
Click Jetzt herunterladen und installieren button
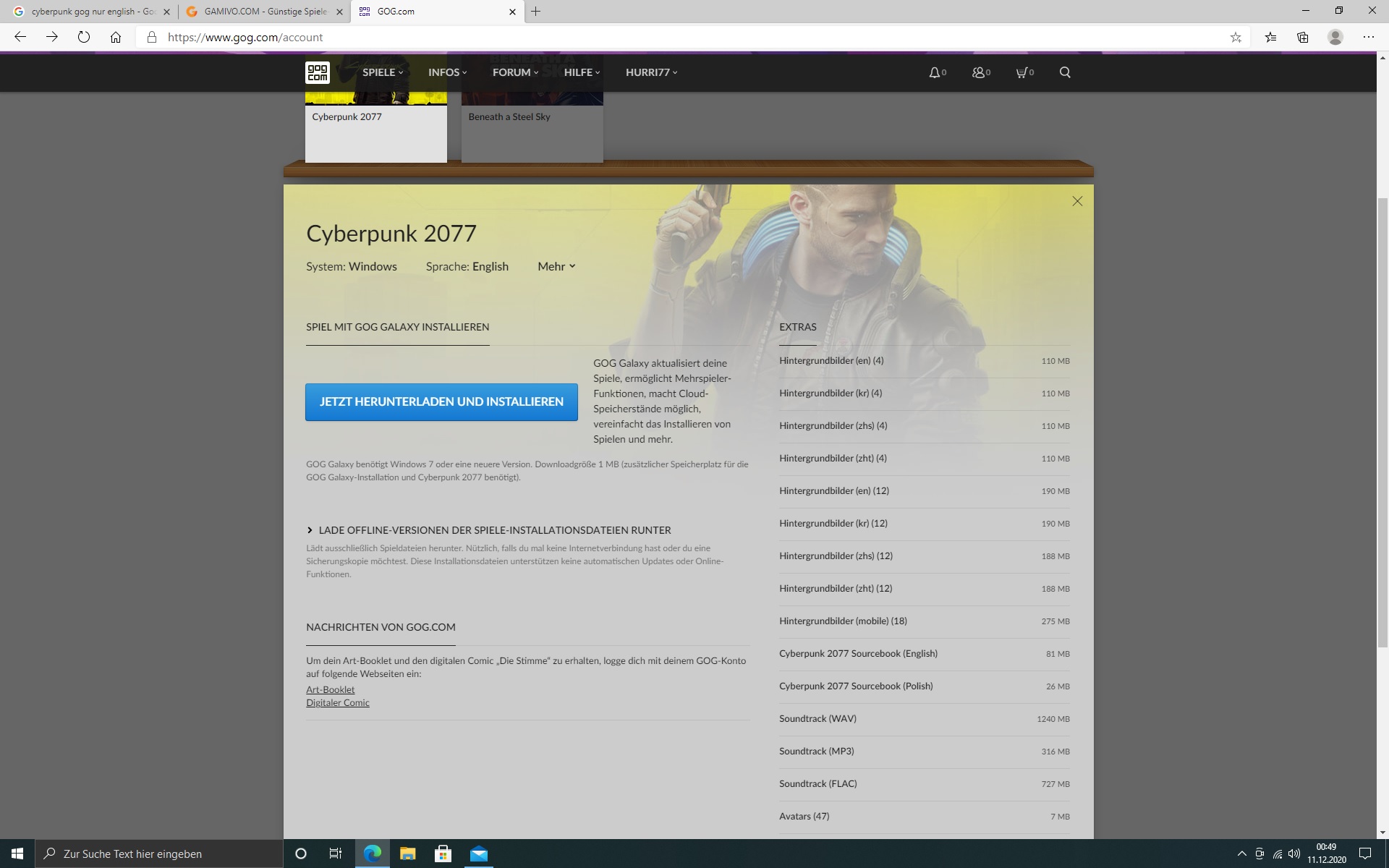pos(441,402)
